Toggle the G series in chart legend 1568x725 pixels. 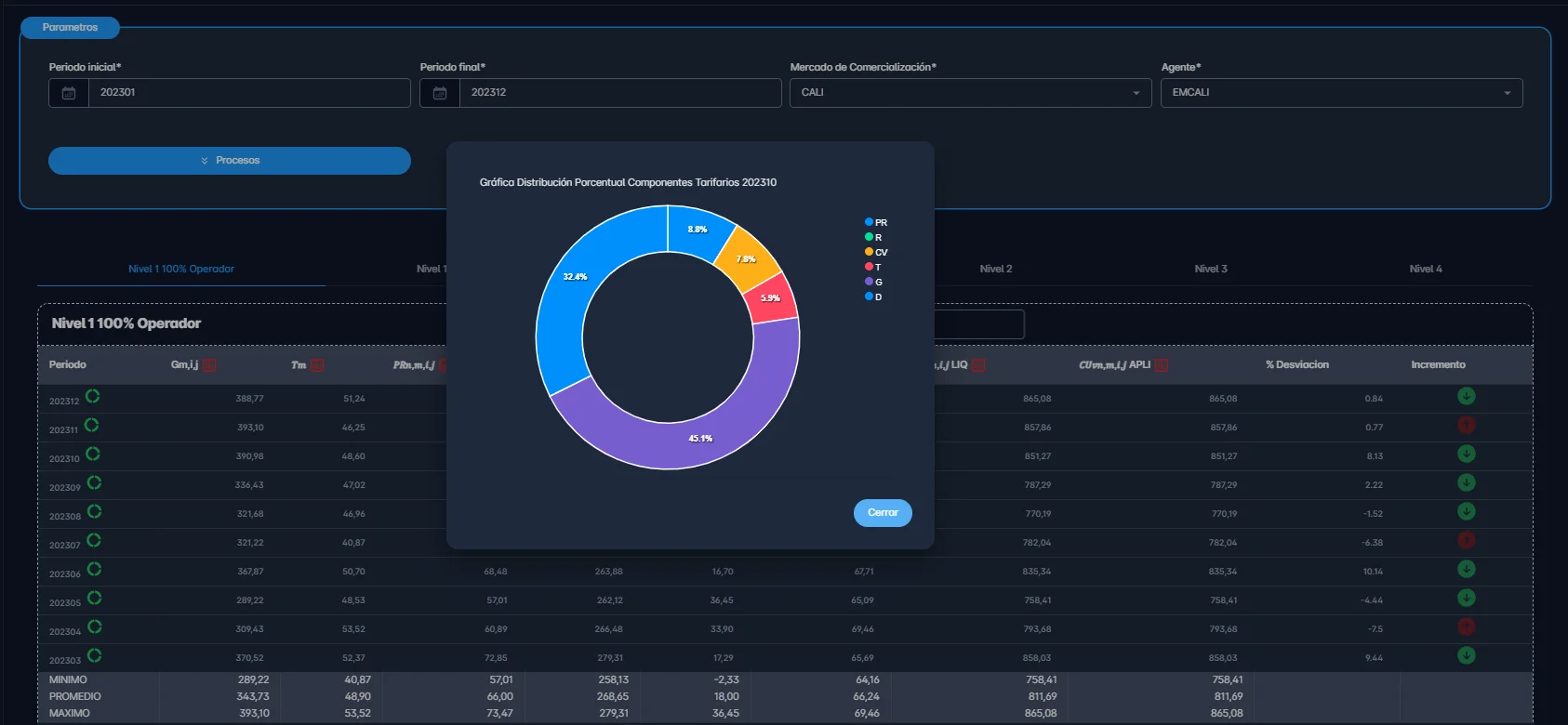click(x=873, y=283)
